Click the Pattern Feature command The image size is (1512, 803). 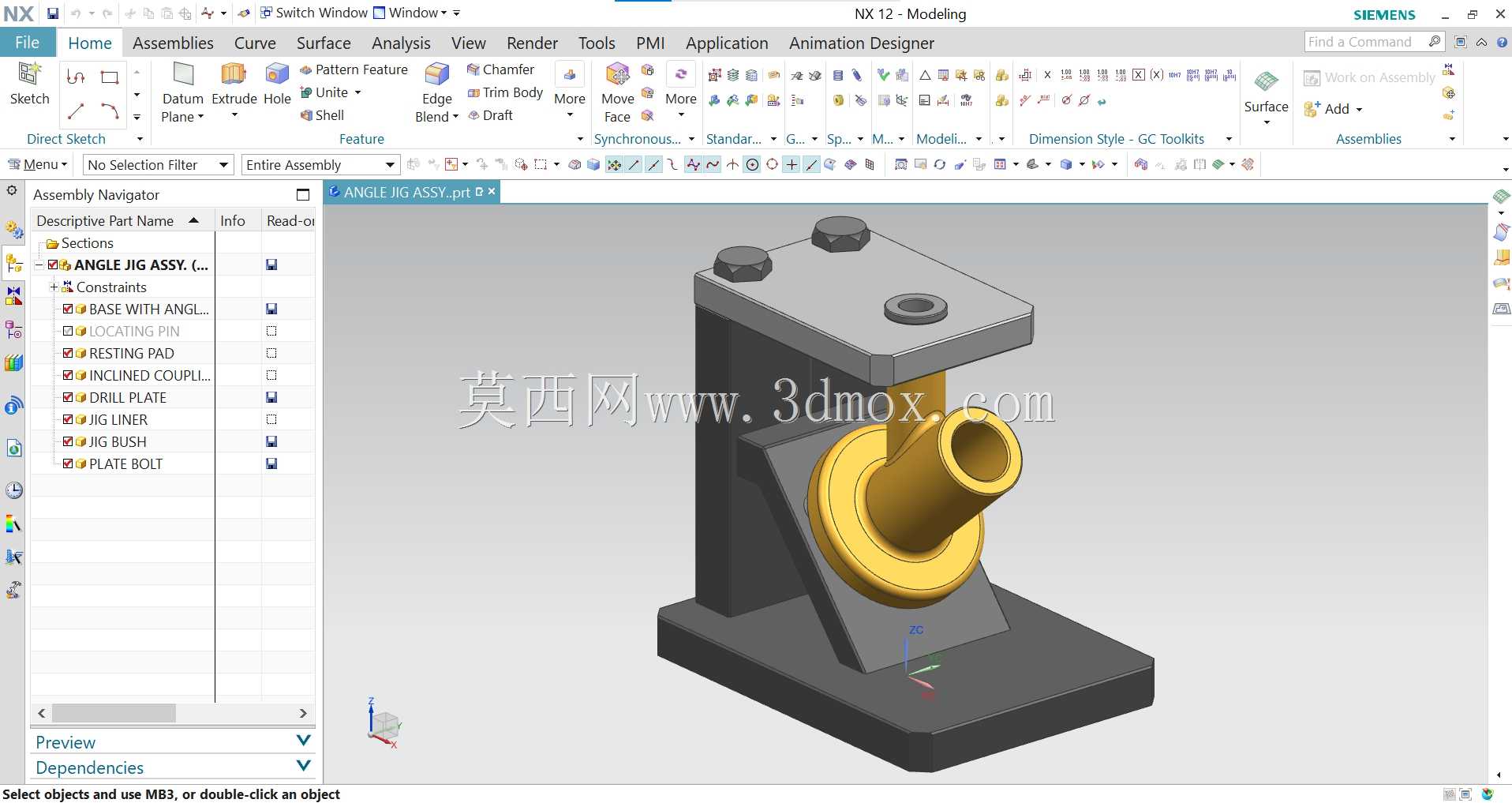coord(354,69)
